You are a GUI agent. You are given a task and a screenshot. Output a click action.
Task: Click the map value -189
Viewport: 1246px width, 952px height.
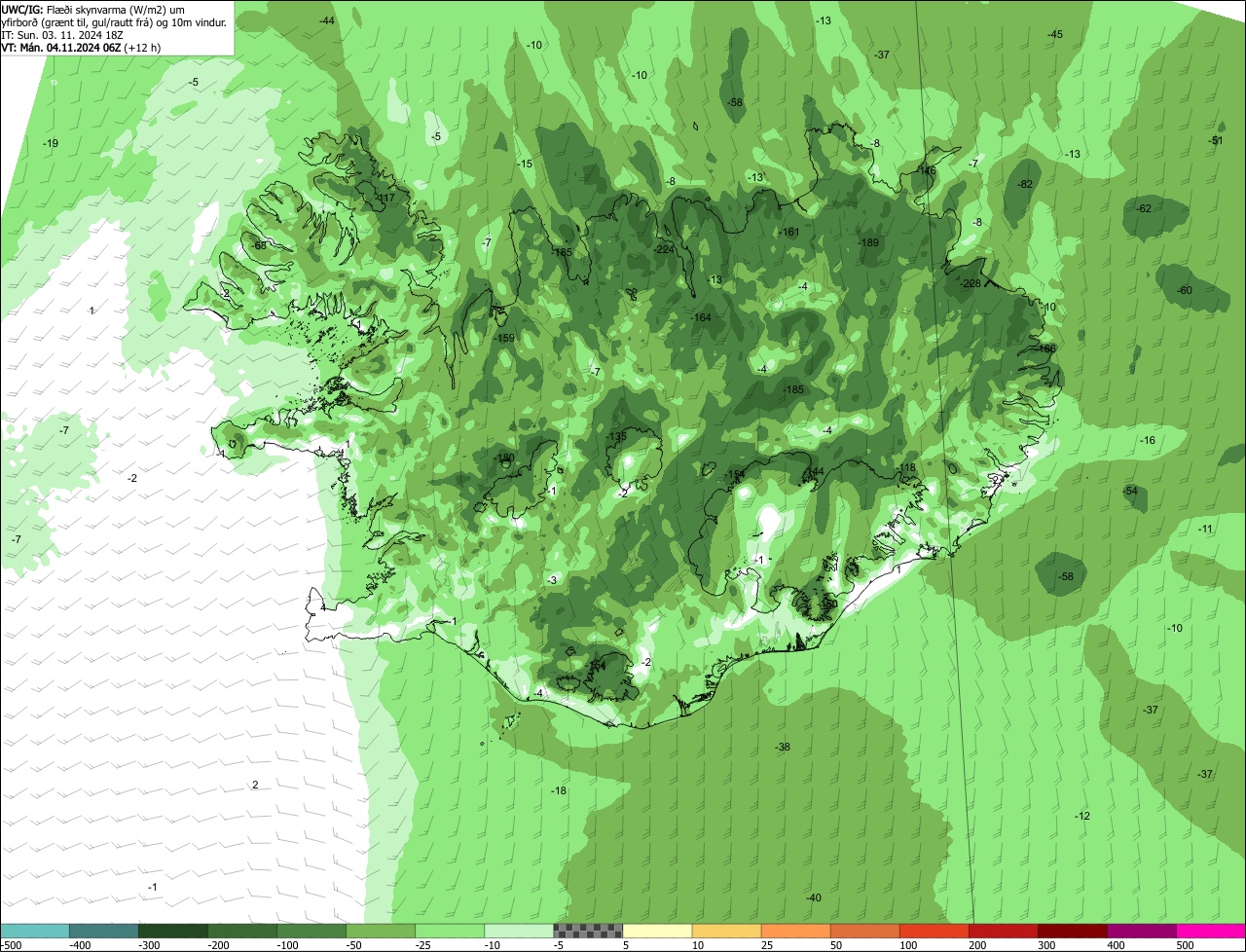coord(868,242)
